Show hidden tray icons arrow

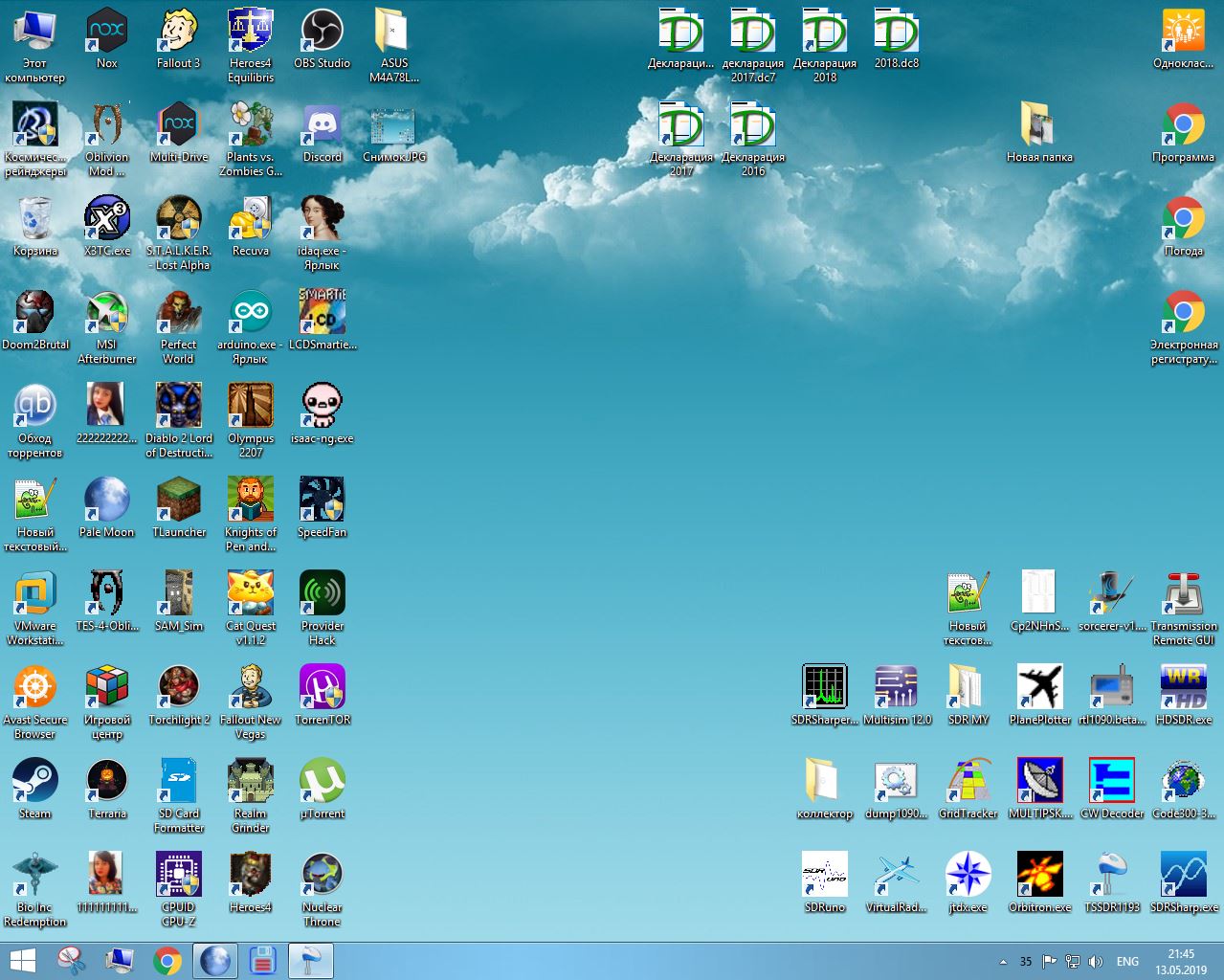(x=1003, y=962)
